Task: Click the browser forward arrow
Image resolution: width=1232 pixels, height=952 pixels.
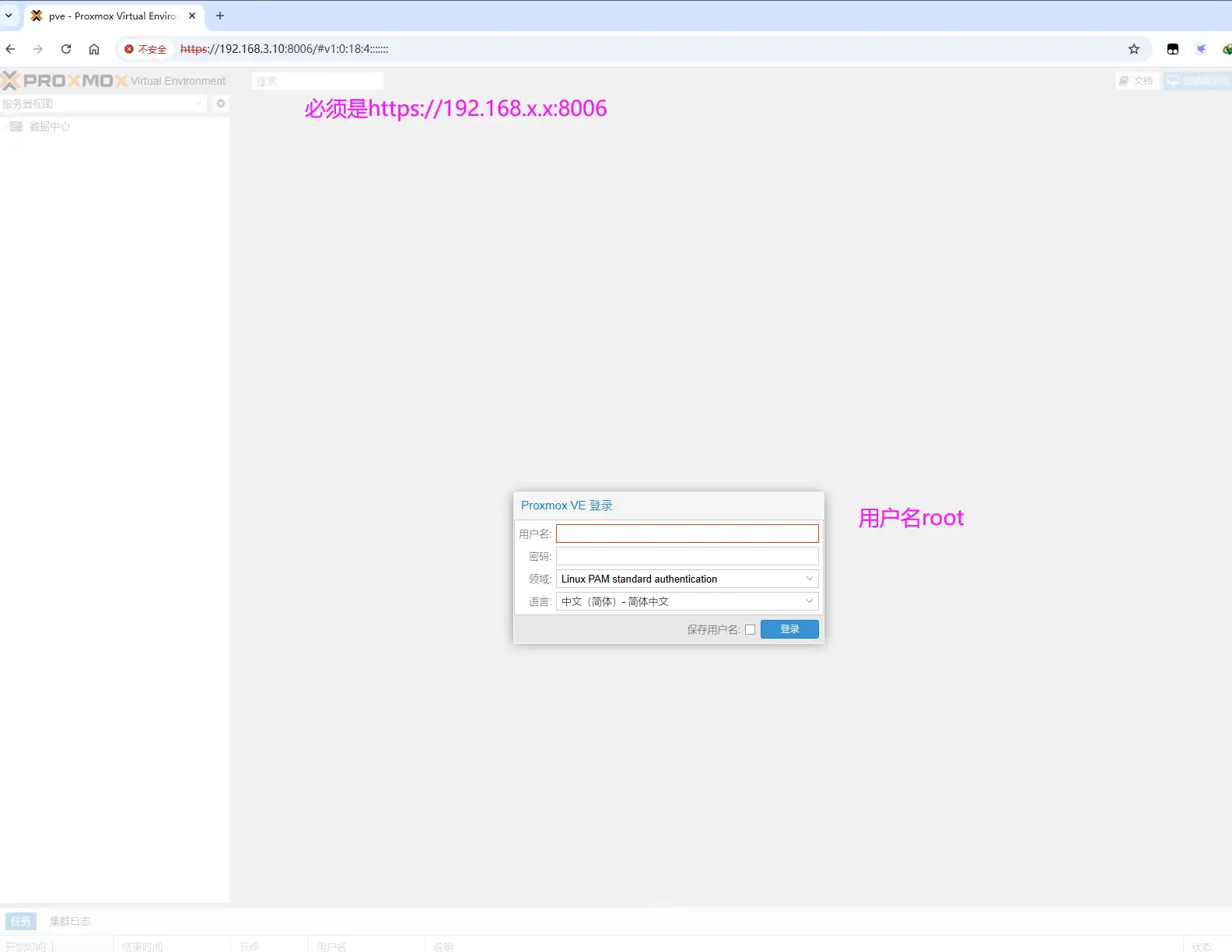Action: tap(38, 49)
